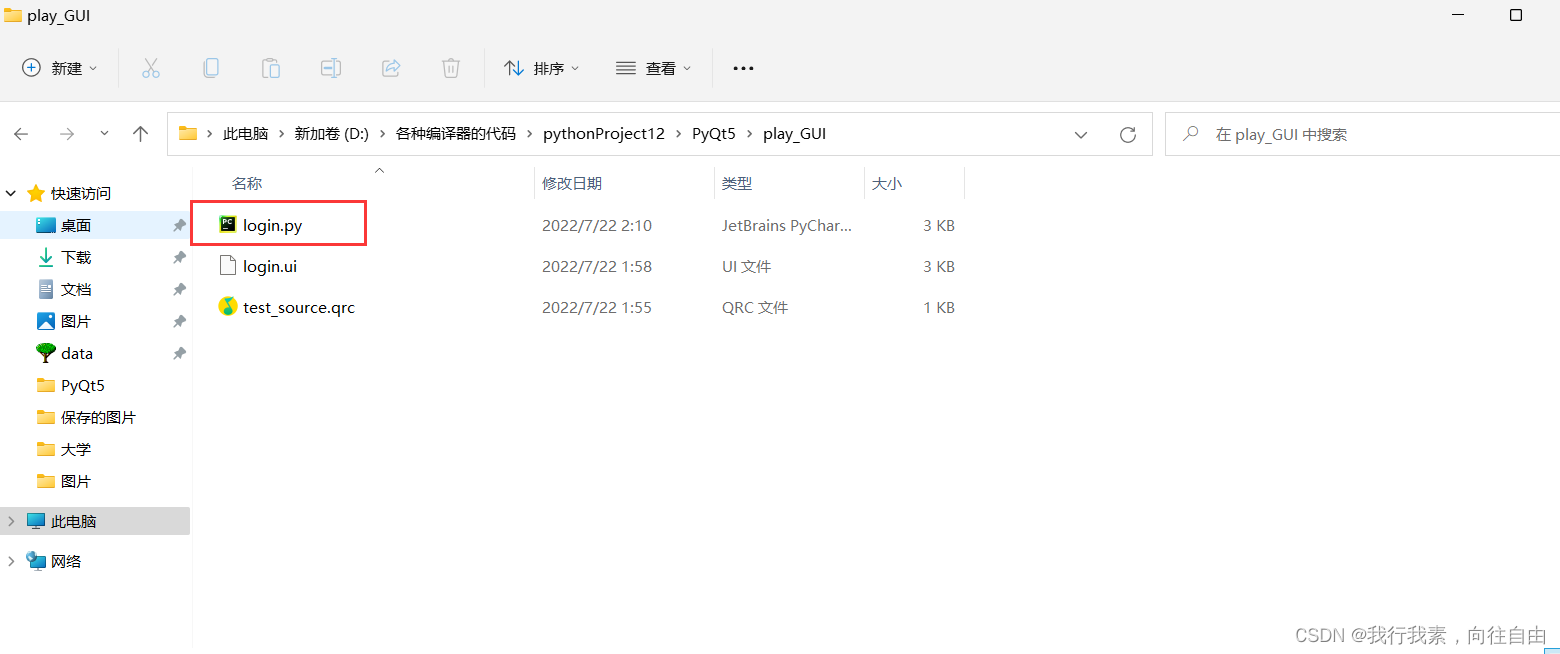The width and height of the screenshot is (1560, 654).
Task: Unpin 下载 from Quick Access
Action: coord(179,257)
